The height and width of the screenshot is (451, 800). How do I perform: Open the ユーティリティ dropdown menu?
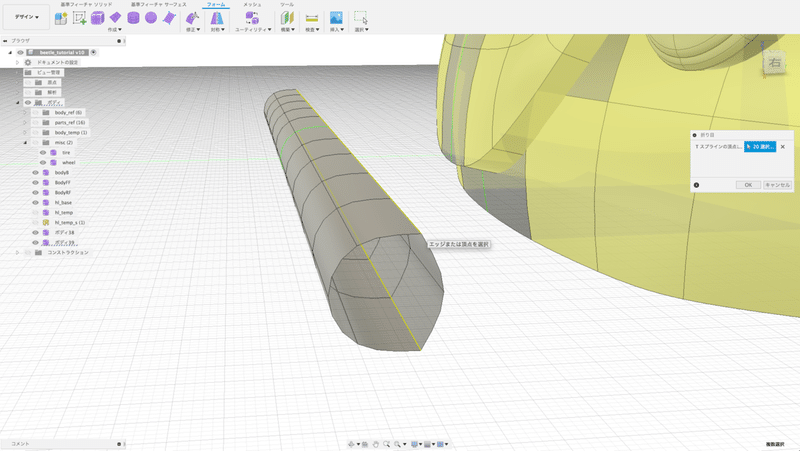pos(253,30)
